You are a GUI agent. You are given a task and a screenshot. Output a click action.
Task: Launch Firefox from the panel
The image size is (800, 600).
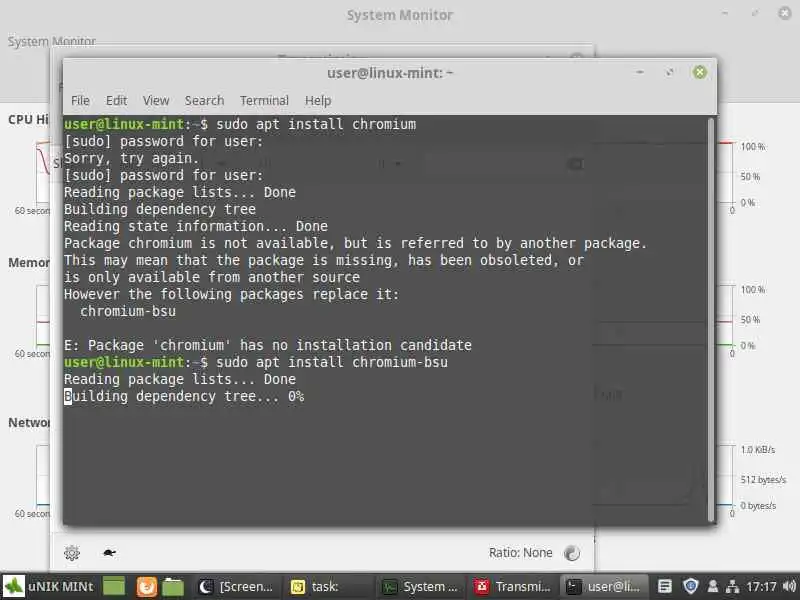(146, 587)
